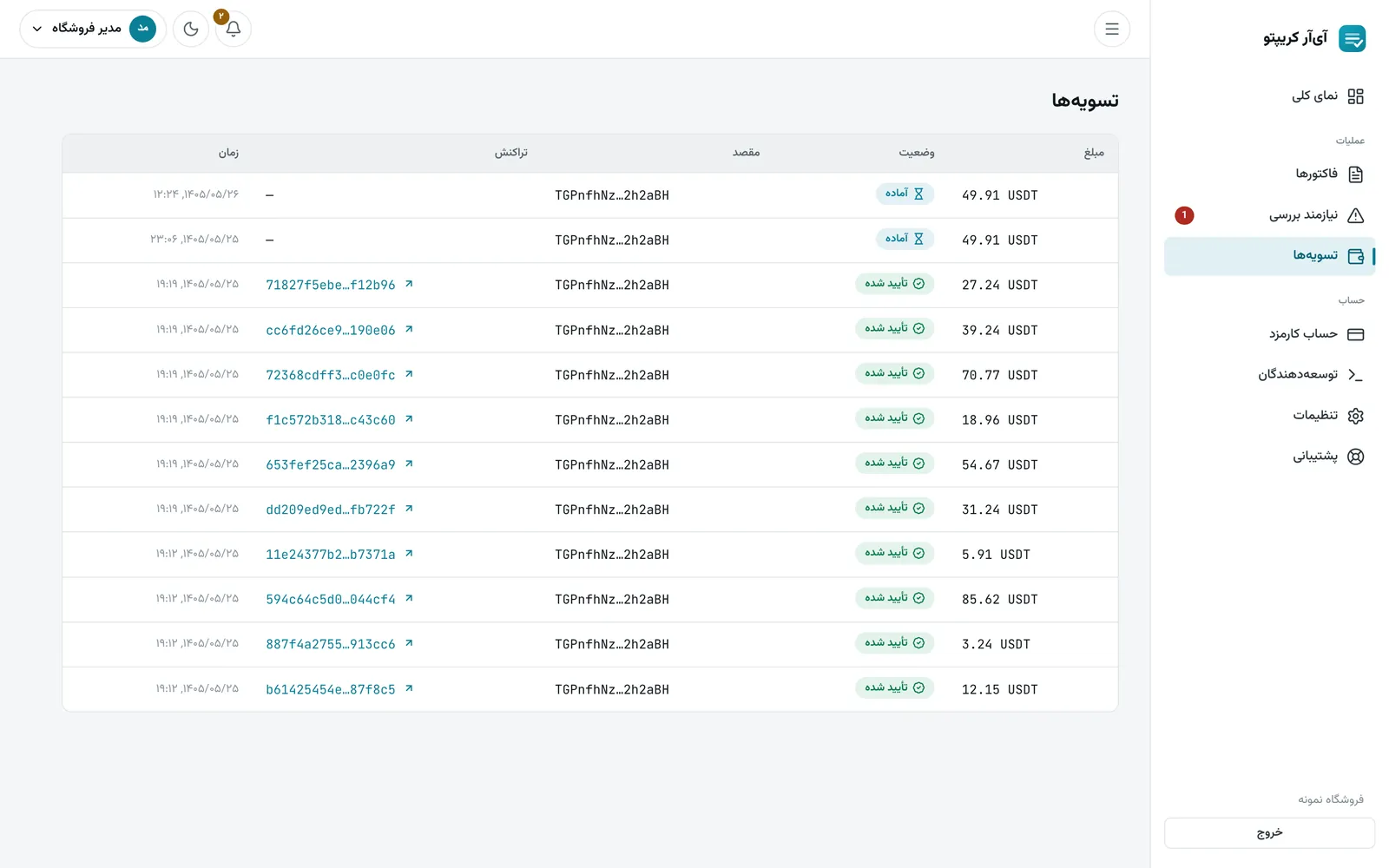1389x868 pixels.
Task: Click external arrow beside b61425454e…87f8c5
Action: coord(409,688)
